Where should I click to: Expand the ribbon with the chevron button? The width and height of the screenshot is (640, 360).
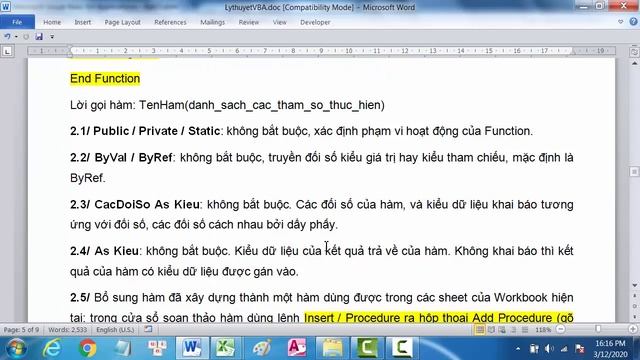tap(620, 22)
